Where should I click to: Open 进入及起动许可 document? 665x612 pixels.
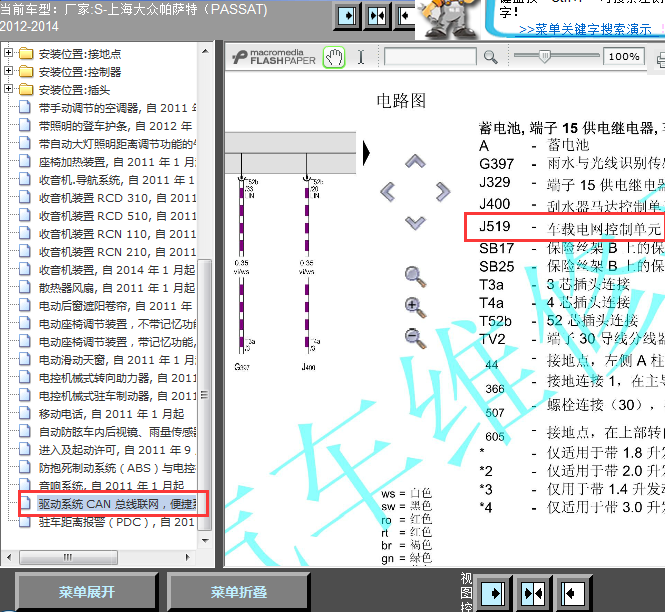click(117, 450)
